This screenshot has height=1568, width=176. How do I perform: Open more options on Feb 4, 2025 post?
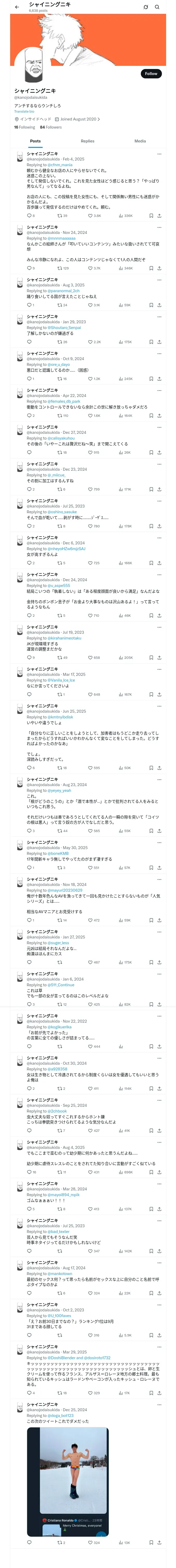tap(159, 154)
